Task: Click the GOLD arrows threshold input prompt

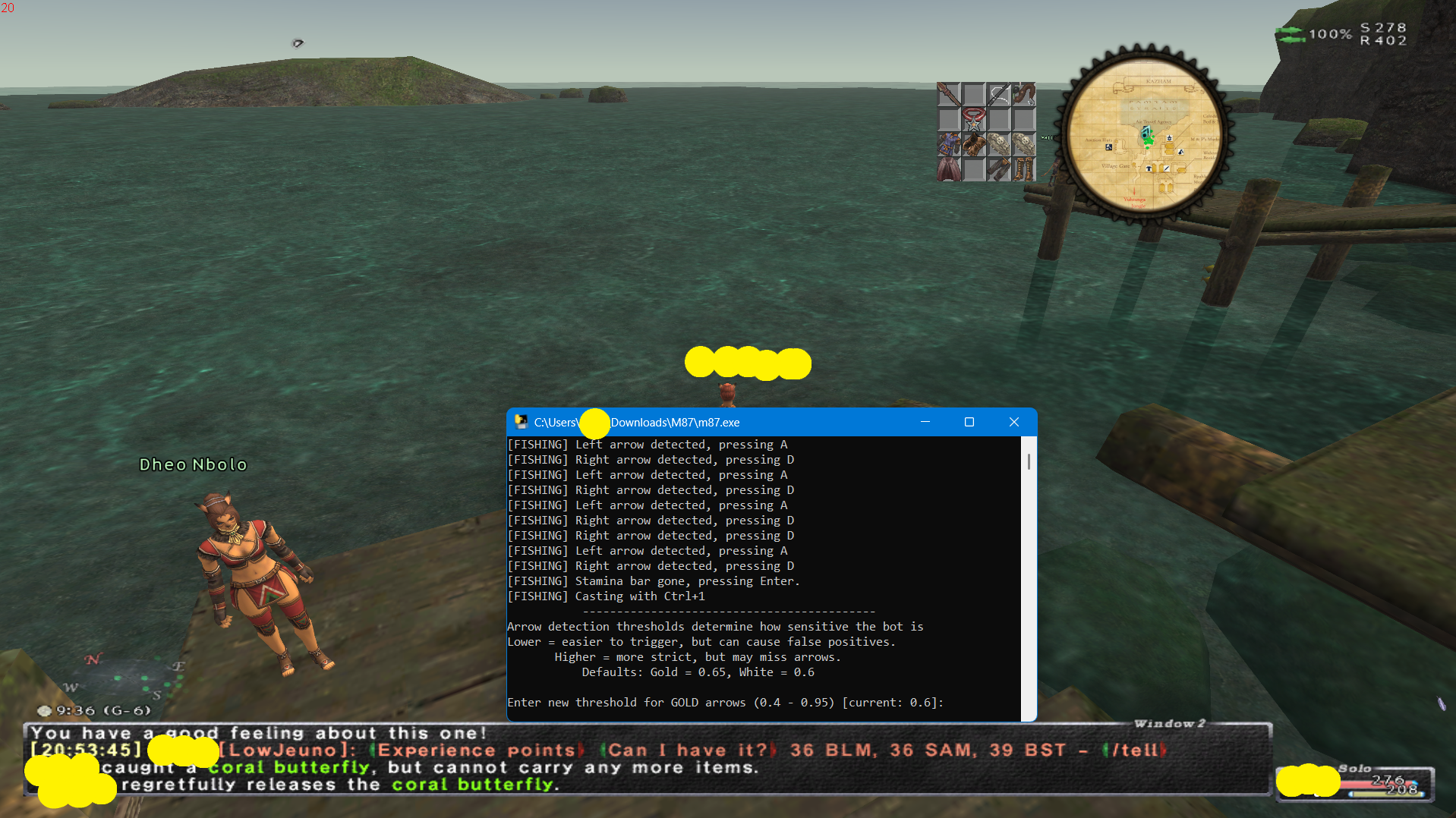Action: [726, 703]
